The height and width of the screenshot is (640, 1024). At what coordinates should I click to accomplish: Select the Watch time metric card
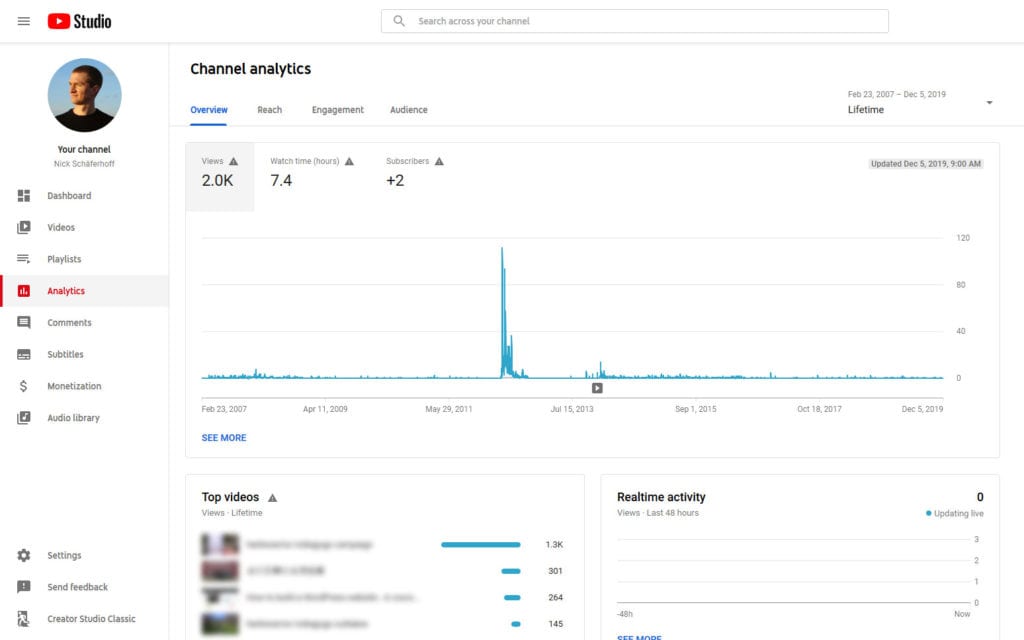tap(310, 170)
